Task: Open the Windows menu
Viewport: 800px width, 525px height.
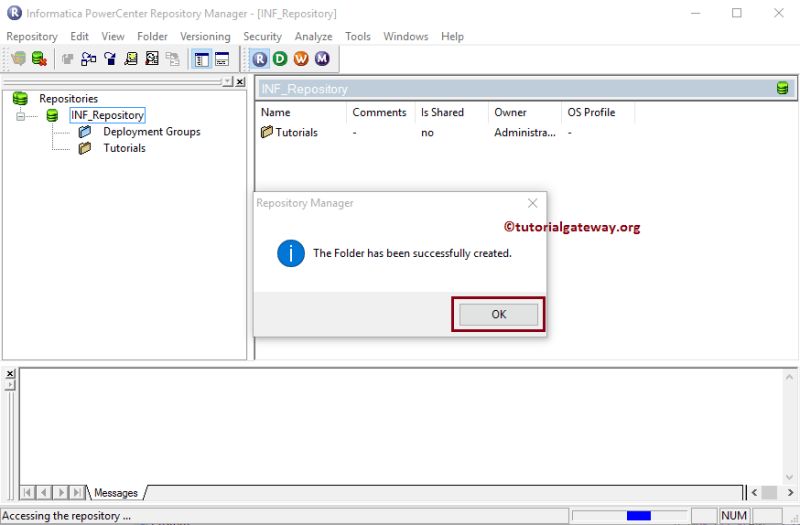Action: pyautogui.click(x=406, y=37)
